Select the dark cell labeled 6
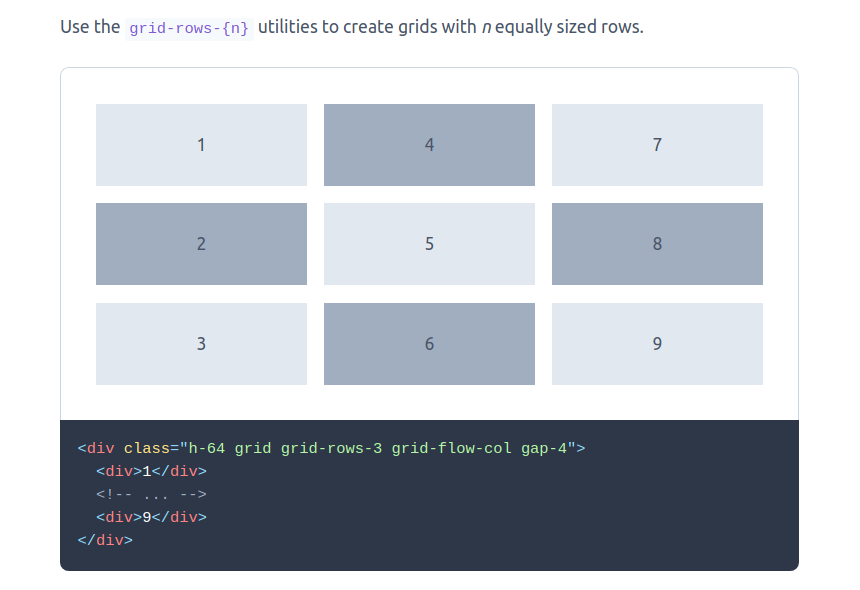The width and height of the screenshot is (860, 590). (429, 344)
